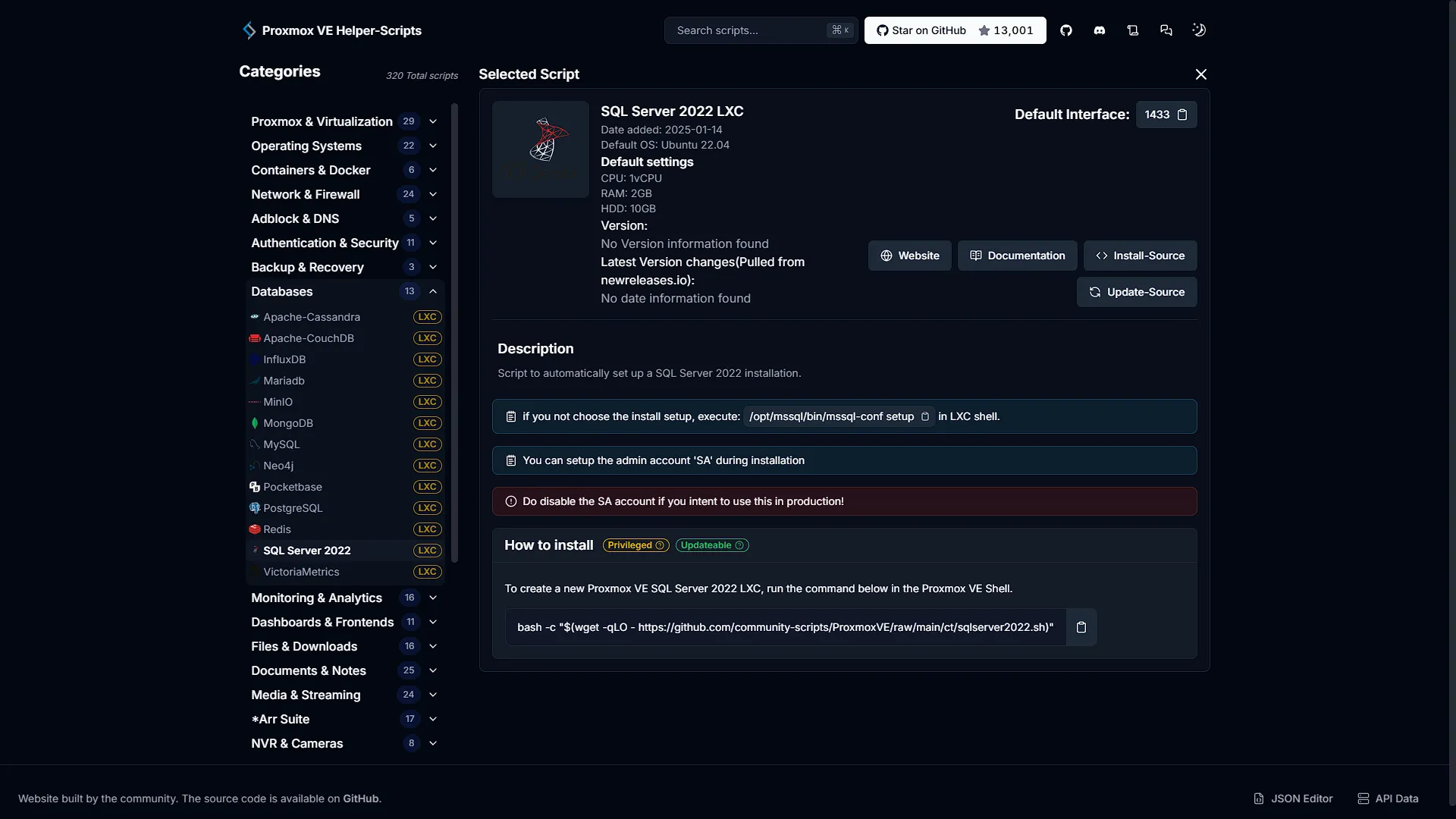Expand the Containers & Docker category
This screenshot has height=819, width=1456.
coord(345,170)
